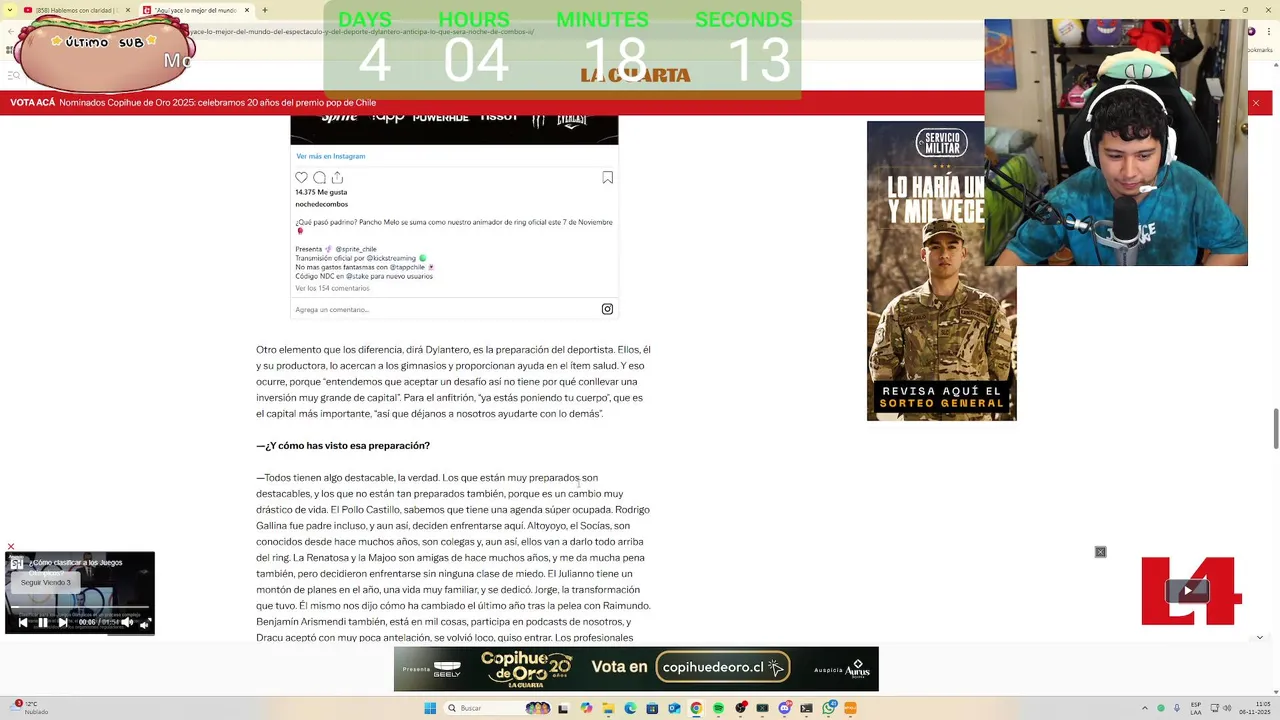Seek the mini player progress bar

[80, 607]
